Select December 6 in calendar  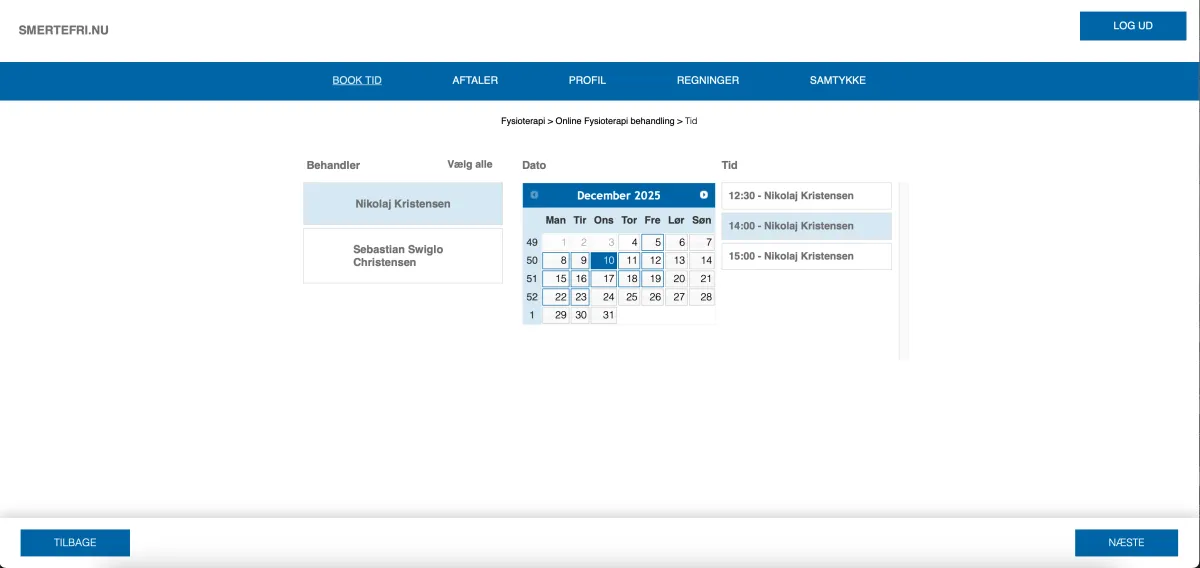point(677,242)
